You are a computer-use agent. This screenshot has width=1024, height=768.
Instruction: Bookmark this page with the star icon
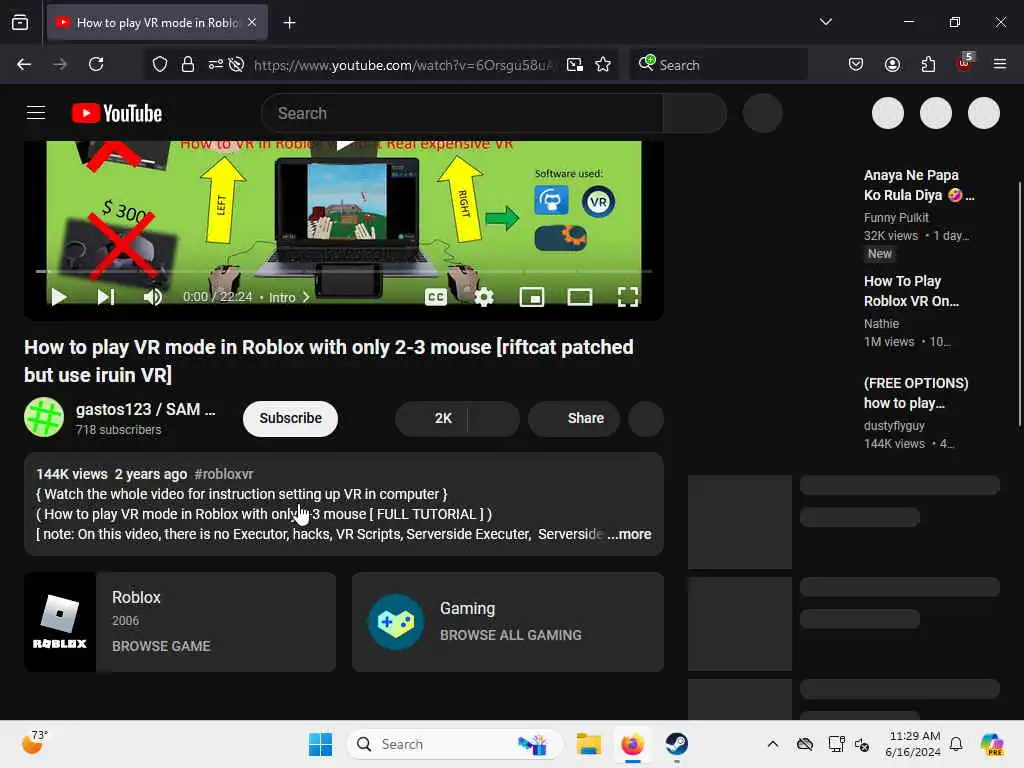603,64
